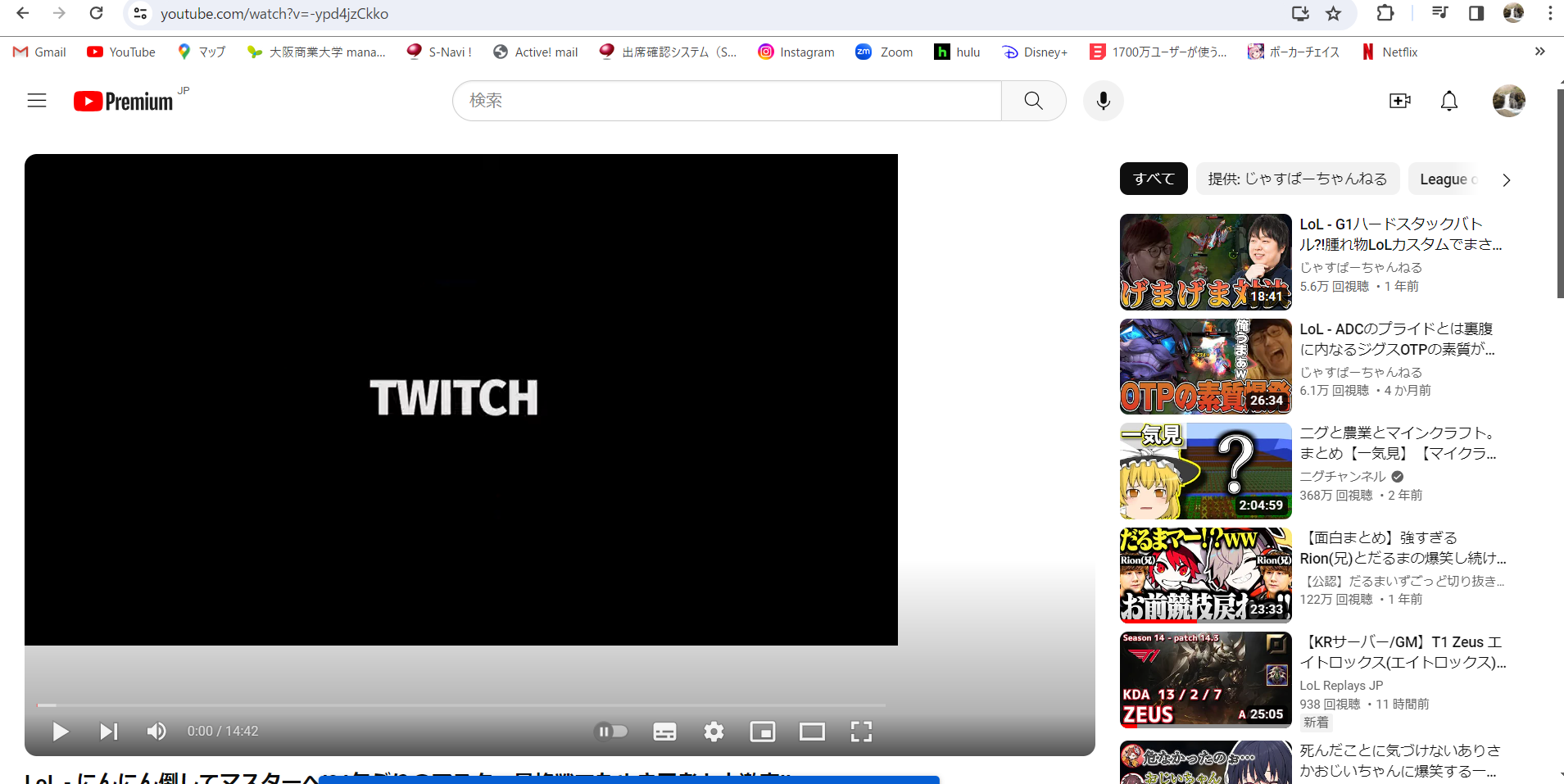The width and height of the screenshot is (1564, 784).
Task: Open YouTube notifications bell
Action: coord(1449,101)
